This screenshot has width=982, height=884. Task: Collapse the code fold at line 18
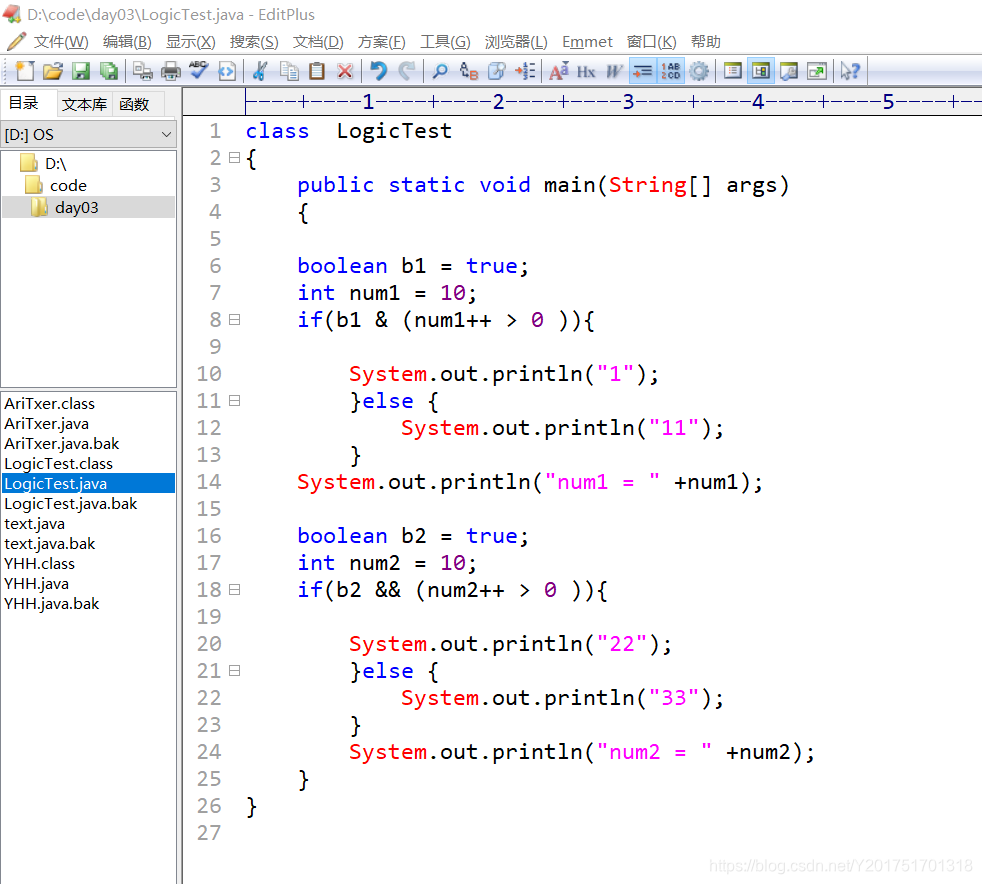(234, 590)
